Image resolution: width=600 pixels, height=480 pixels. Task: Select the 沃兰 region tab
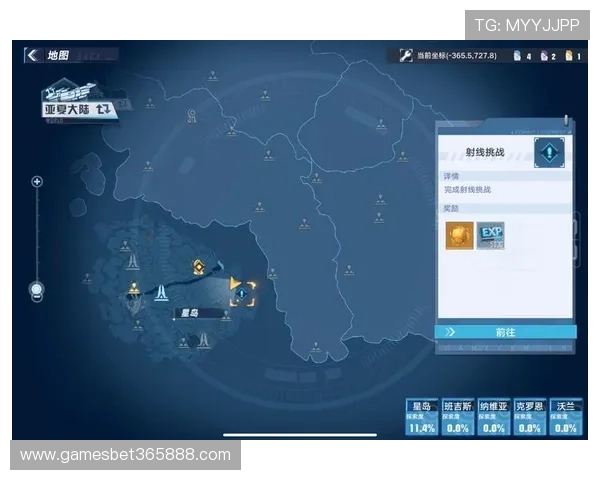(565, 417)
